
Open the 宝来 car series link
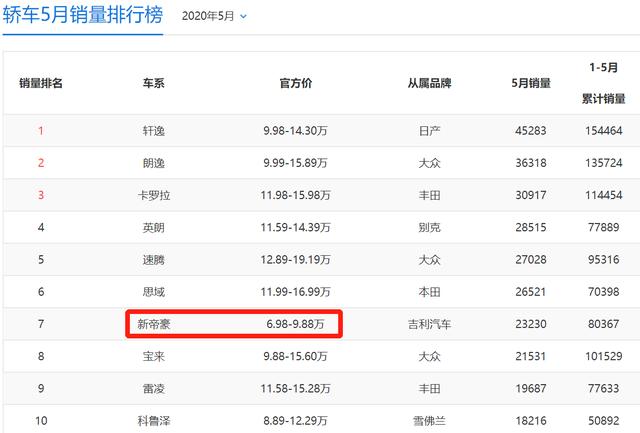click(x=153, y=355)
